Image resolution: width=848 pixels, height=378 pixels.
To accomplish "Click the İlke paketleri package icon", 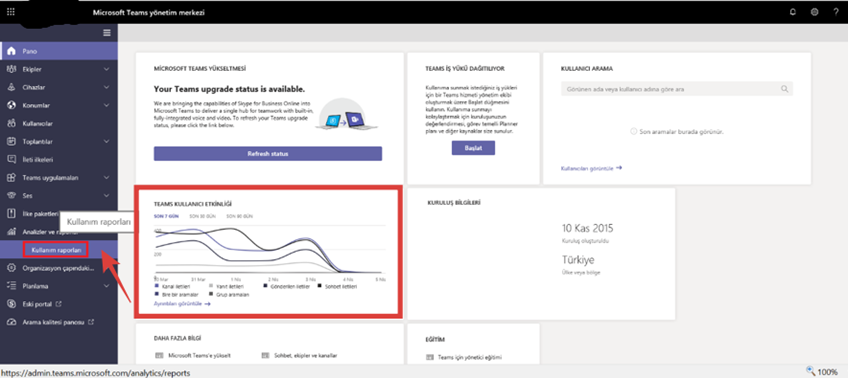I will tap(11, 214).
